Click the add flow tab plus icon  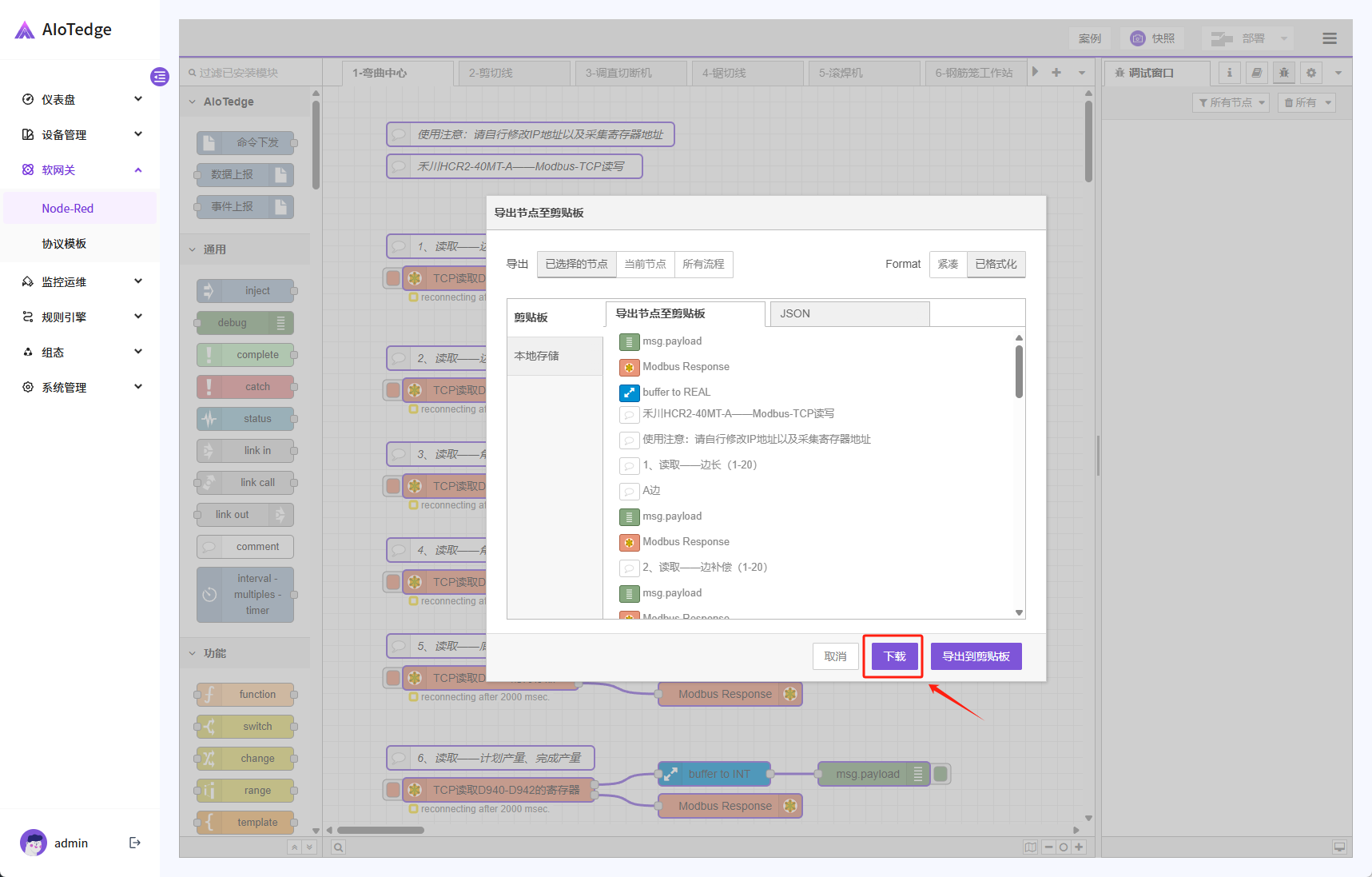[1056, 73]
